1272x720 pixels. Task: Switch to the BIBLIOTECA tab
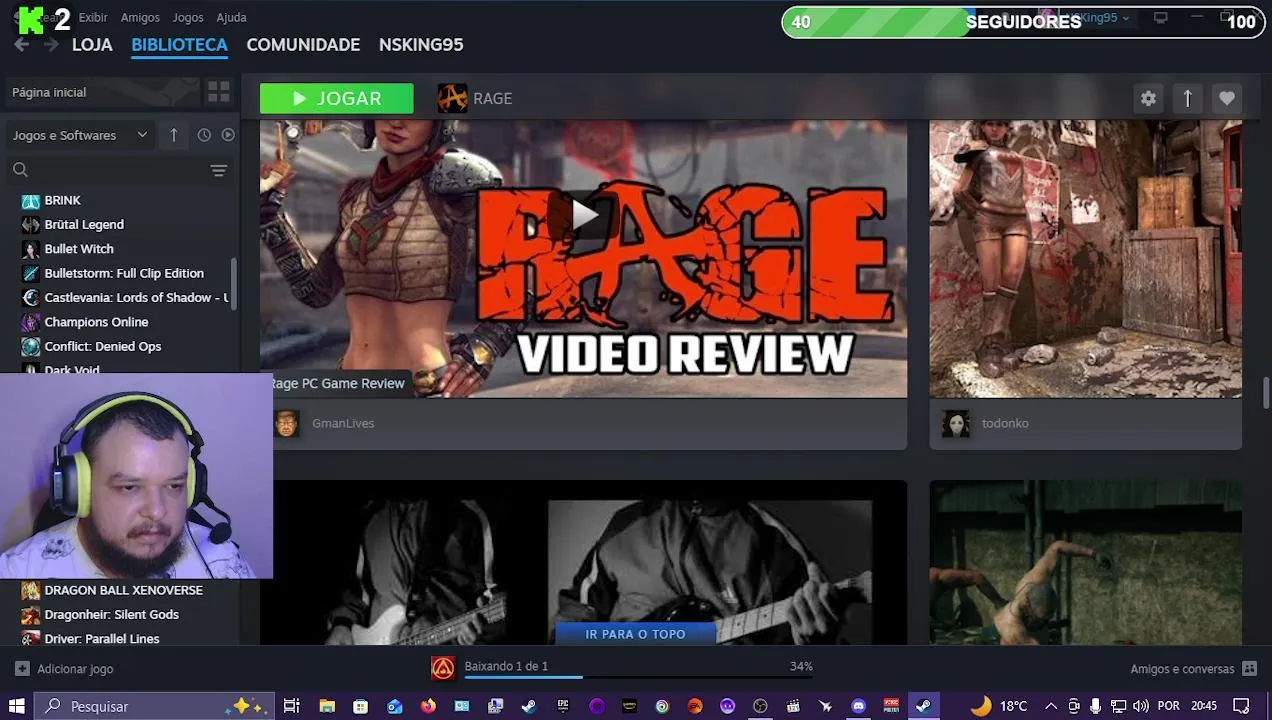(179, 45)
